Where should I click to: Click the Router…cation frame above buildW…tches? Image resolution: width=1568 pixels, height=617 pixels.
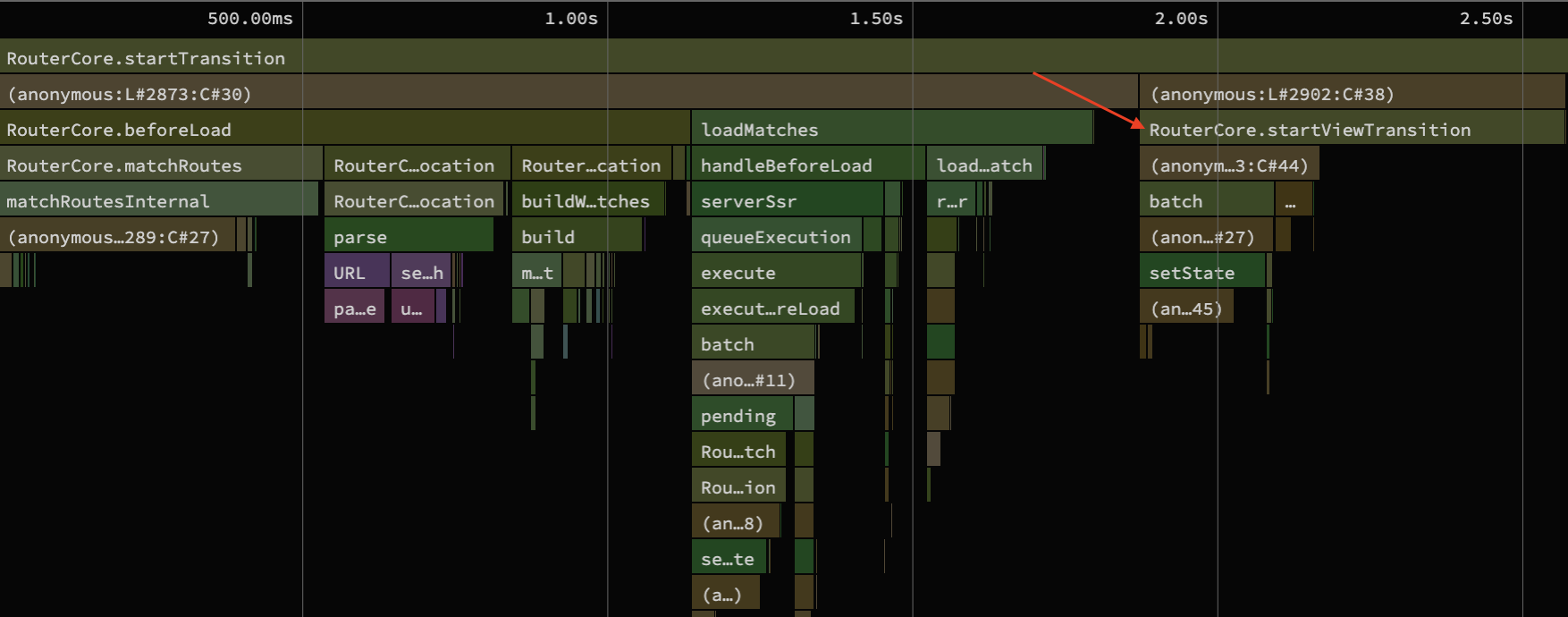coord(592,165)
